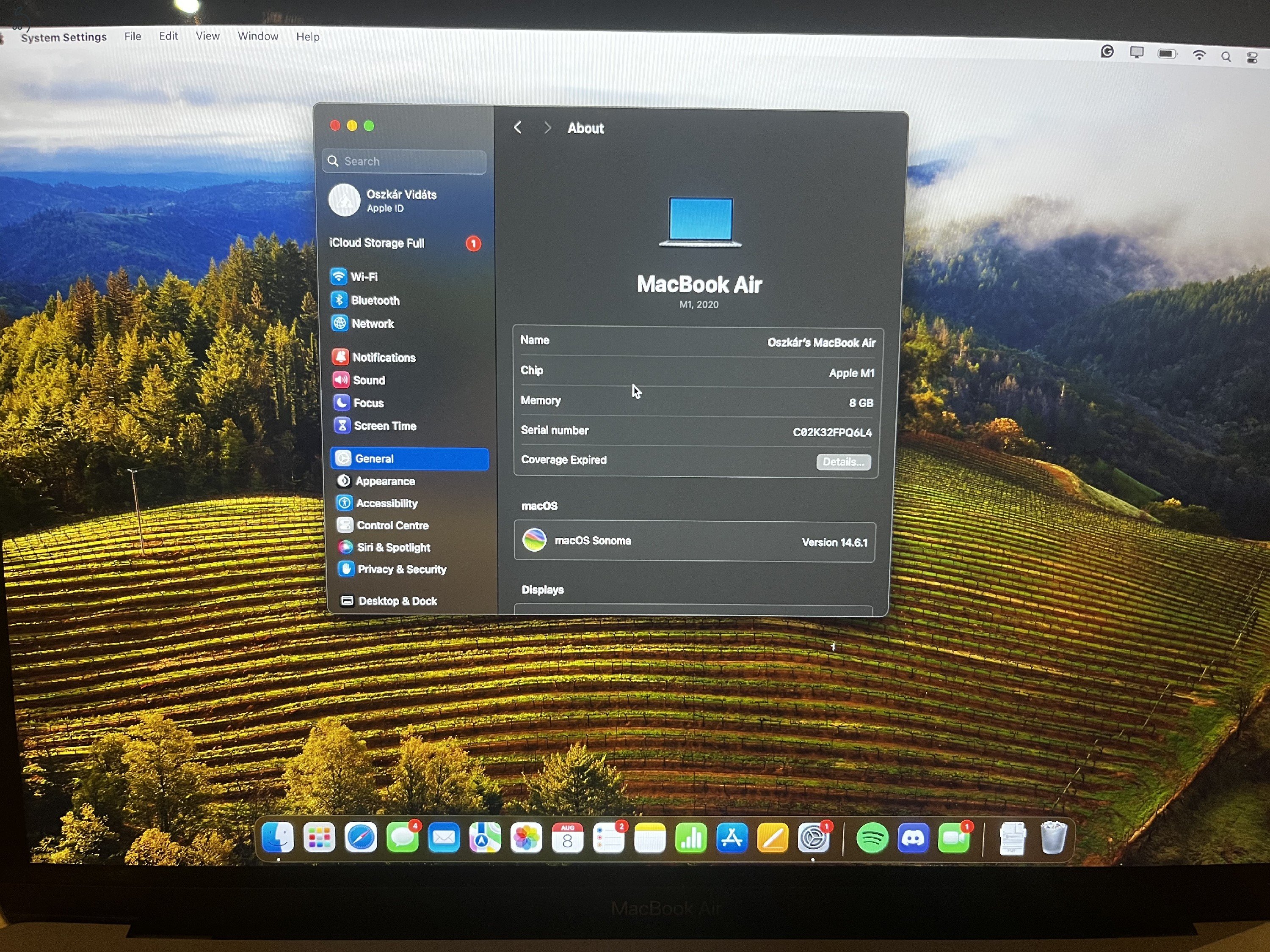Image resolution: width=1270 pixels, height=952 pixels.
Task: Launch Spotify from the Dock
Action: (x=872, y=839)
